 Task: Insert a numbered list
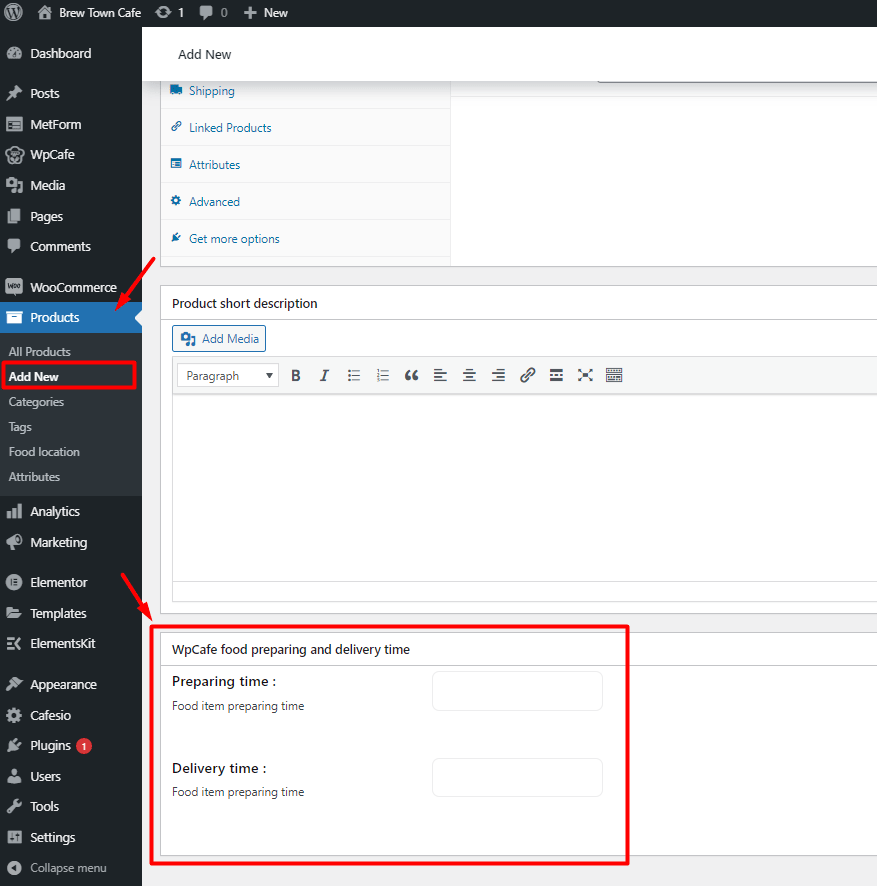(x=383, y=376)
